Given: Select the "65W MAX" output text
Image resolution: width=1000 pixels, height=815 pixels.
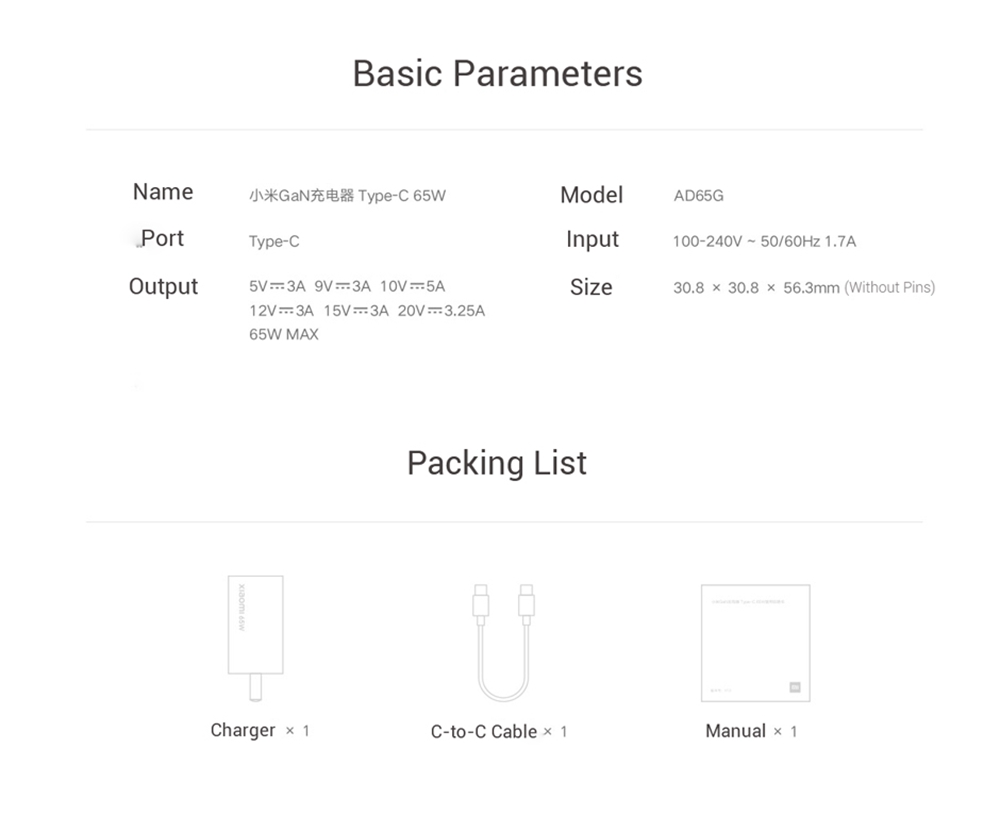Looking at the screenshot, I should (284, 335).
